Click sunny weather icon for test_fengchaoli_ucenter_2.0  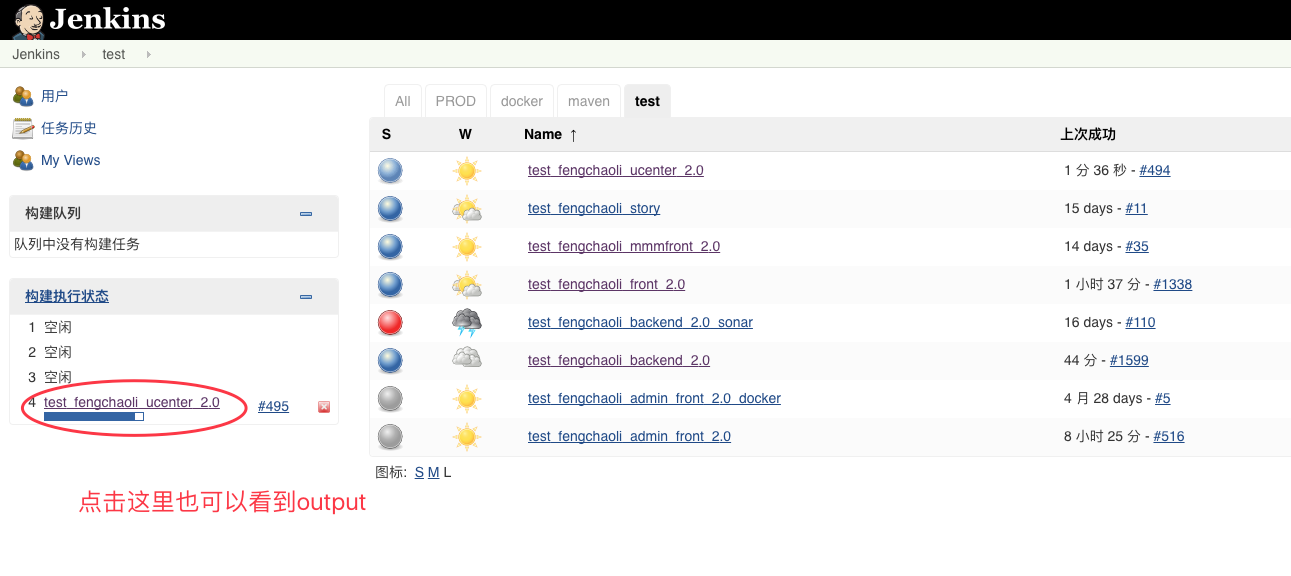[466, 170]
